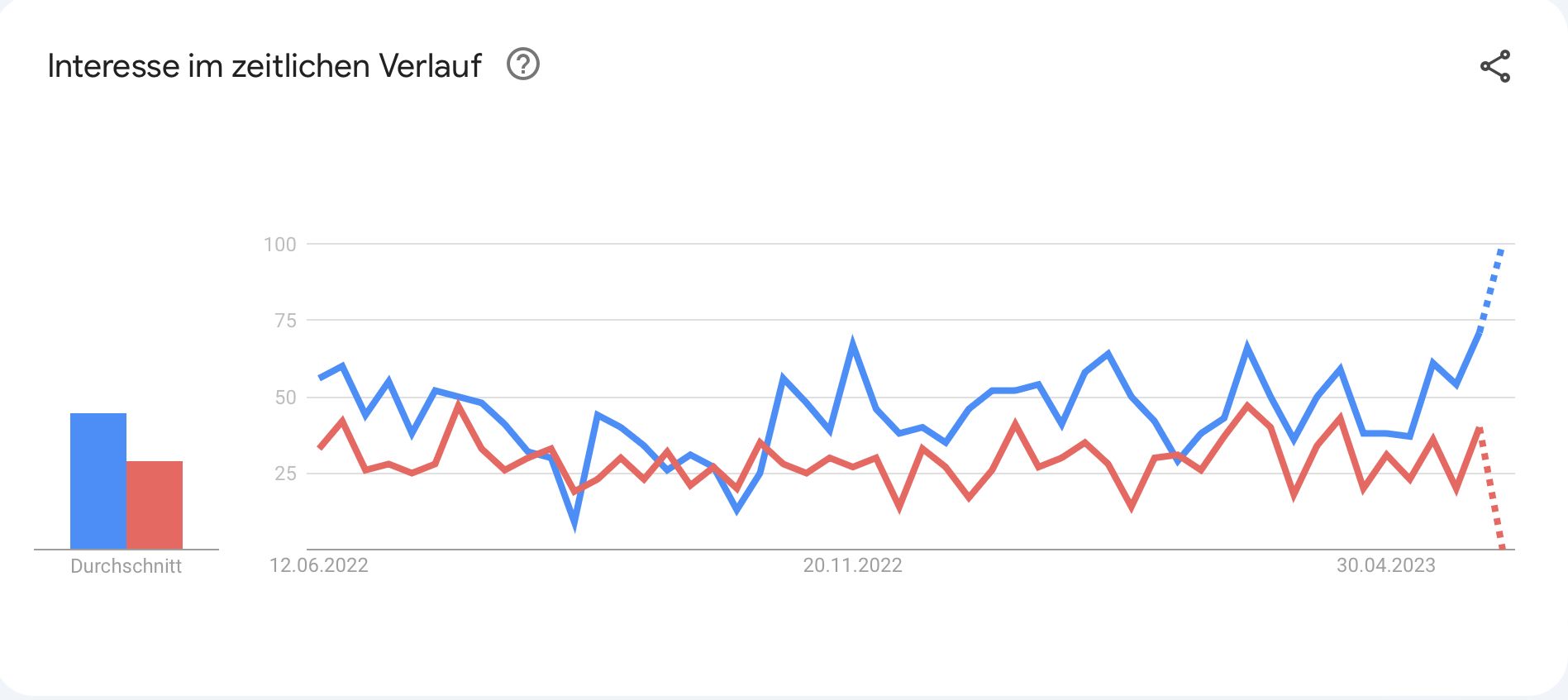Click the 20.11.2022 date label
The height and width of the screenshot is (700, 1568).
click(852, 565)
